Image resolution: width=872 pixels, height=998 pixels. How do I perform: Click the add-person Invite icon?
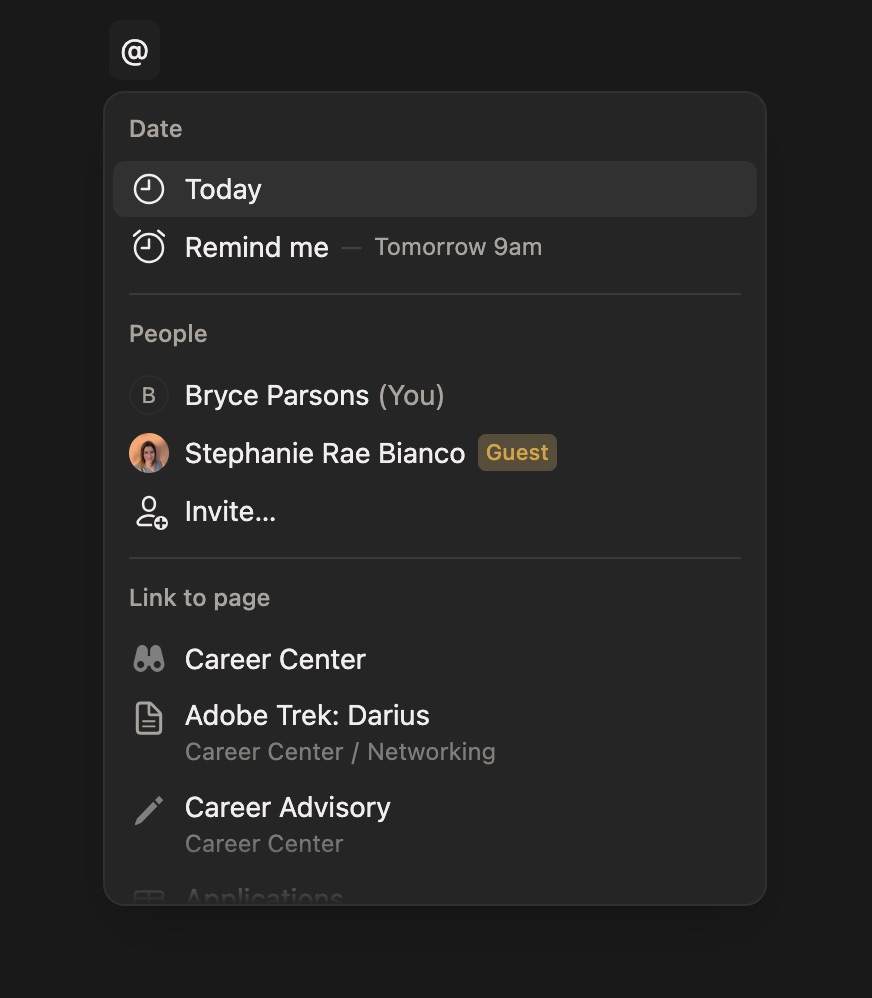pos(150,512)
